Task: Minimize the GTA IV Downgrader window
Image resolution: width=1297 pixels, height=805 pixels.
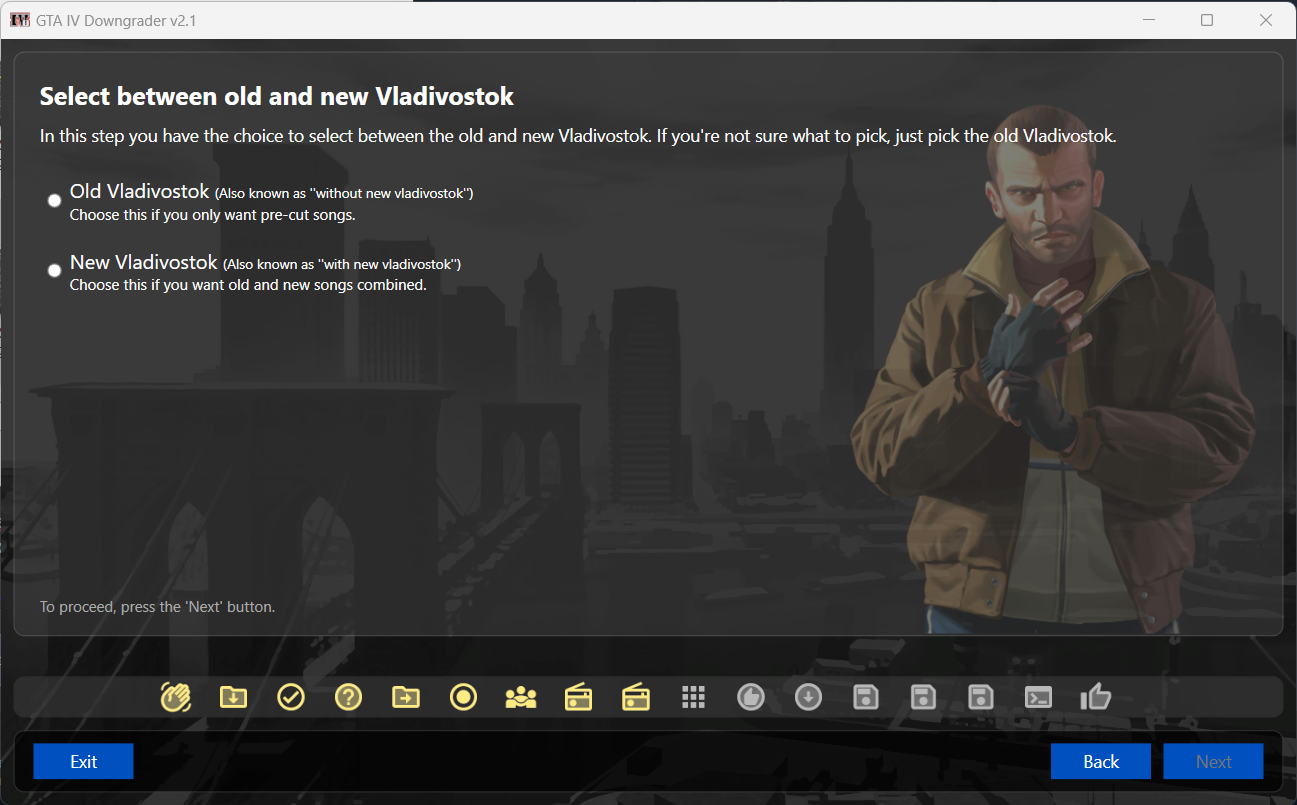Action: pos(1148,20)
